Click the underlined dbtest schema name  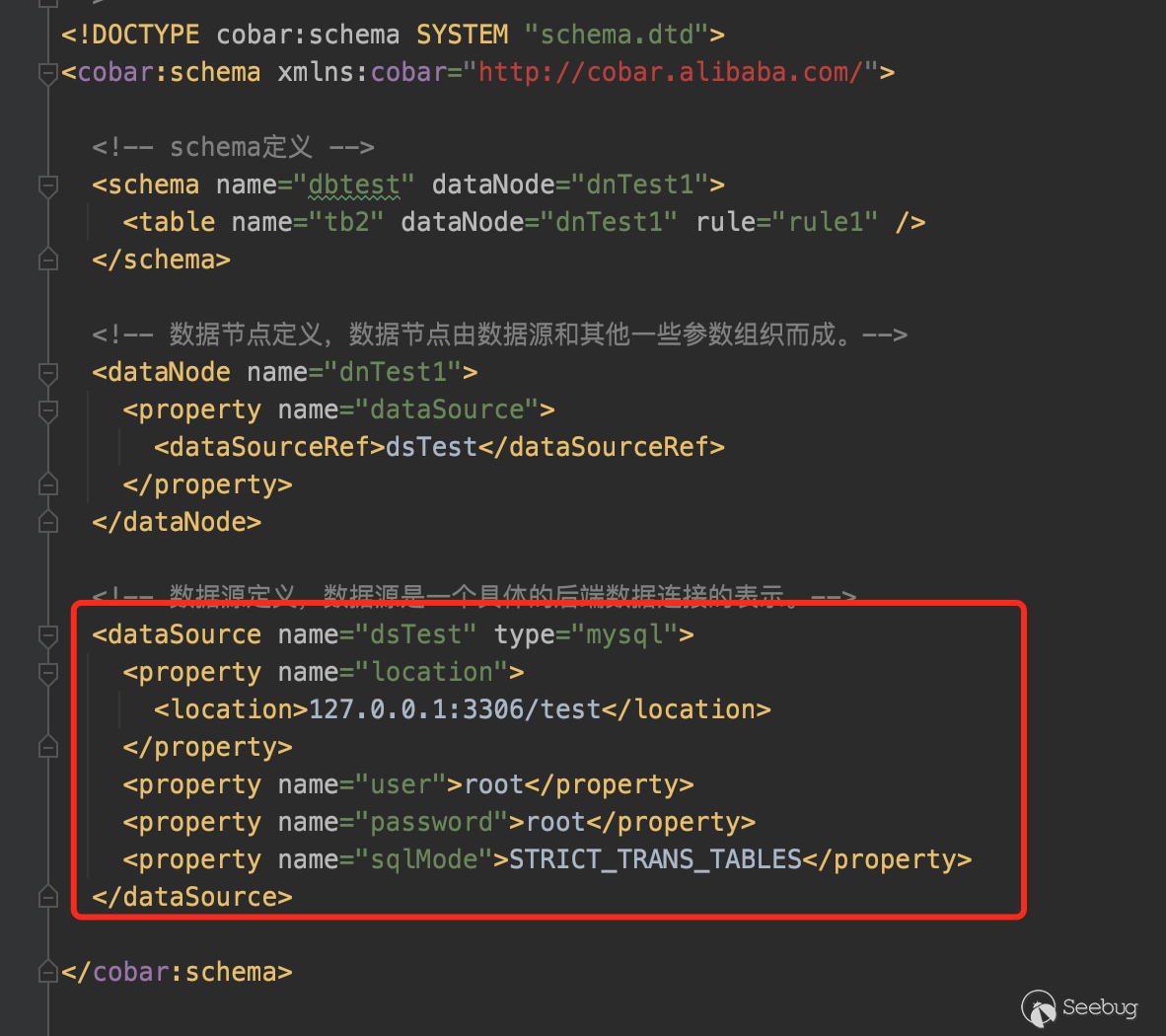click(x=354, y=185)
